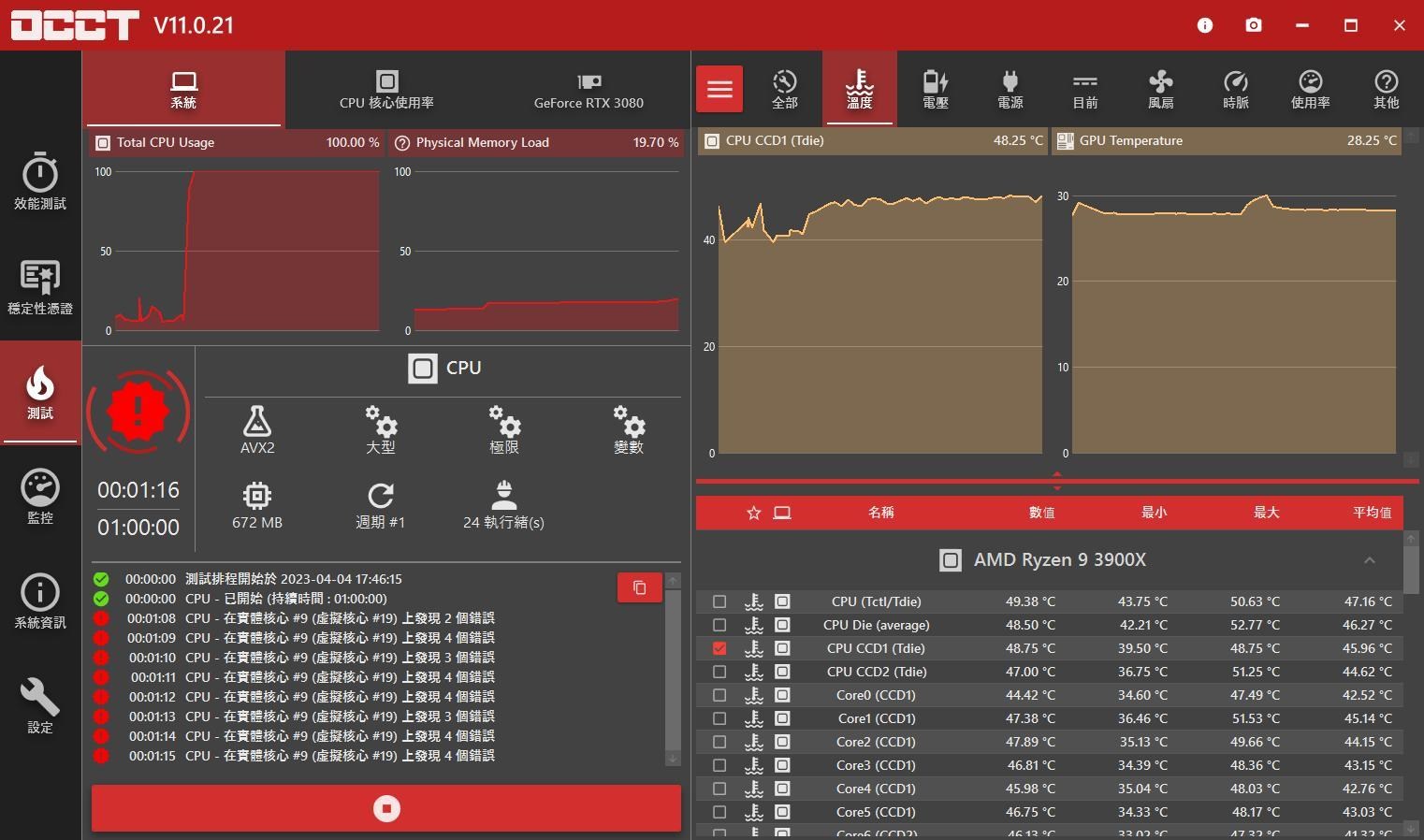Open 系統資訊 system info page
Viewport: 1424px width, 840px height.
click(x=40, y=601)
